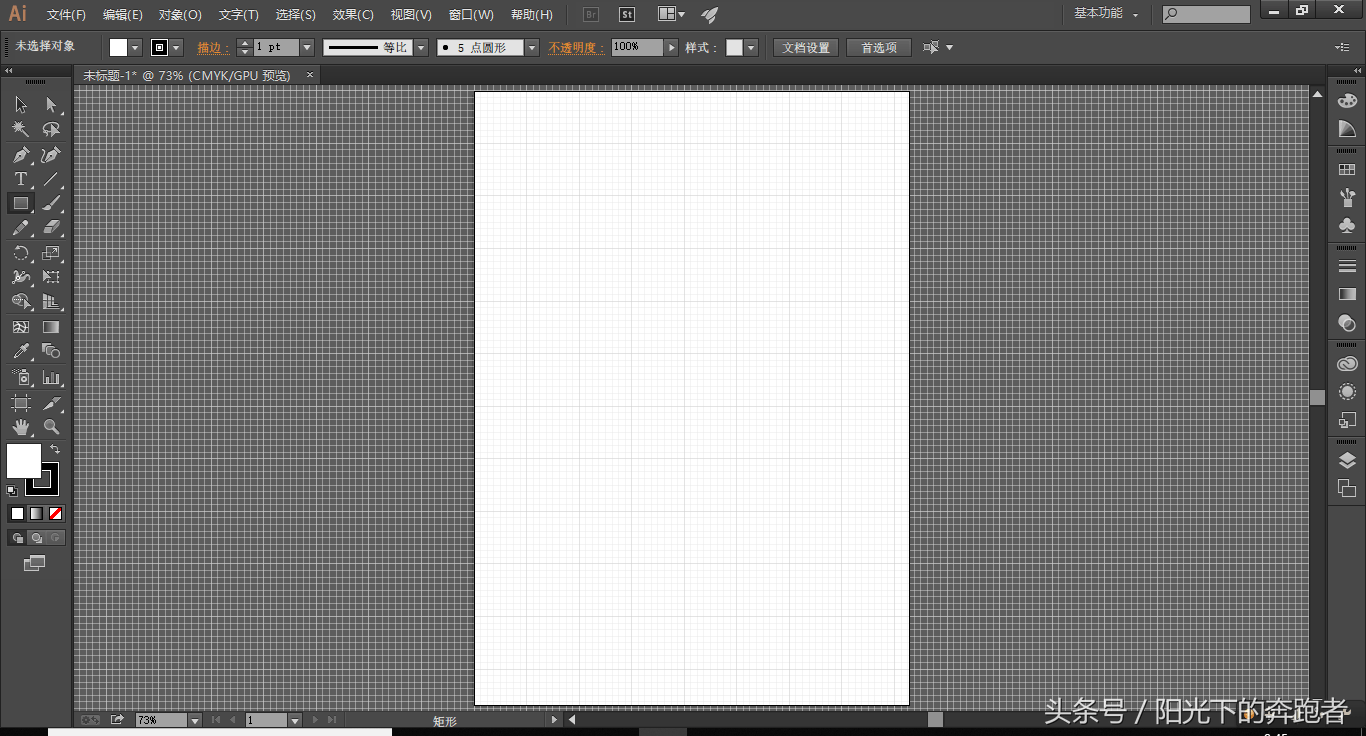Click the 首选项 button

(879, 48)
